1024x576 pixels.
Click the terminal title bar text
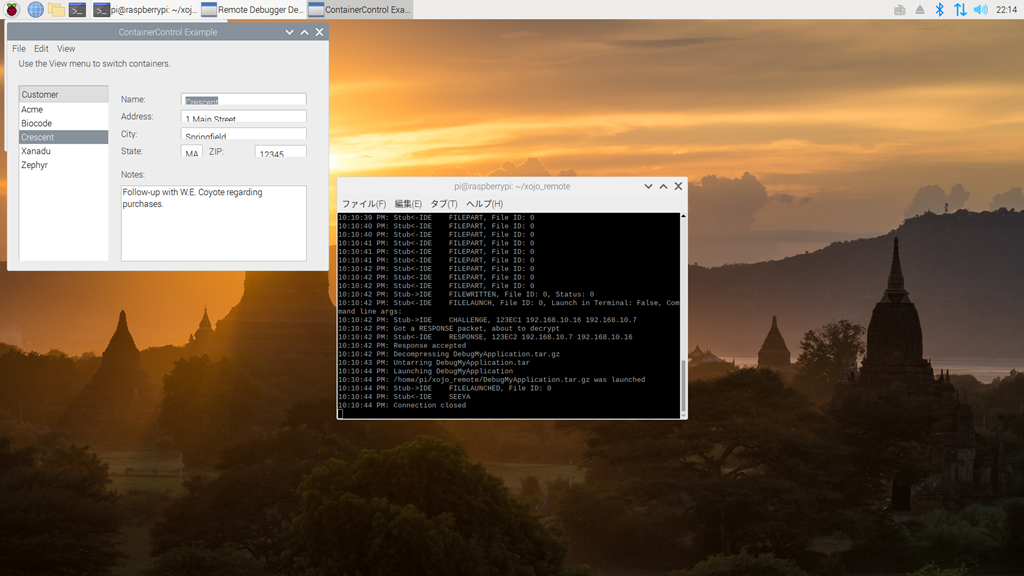(512, 186)
